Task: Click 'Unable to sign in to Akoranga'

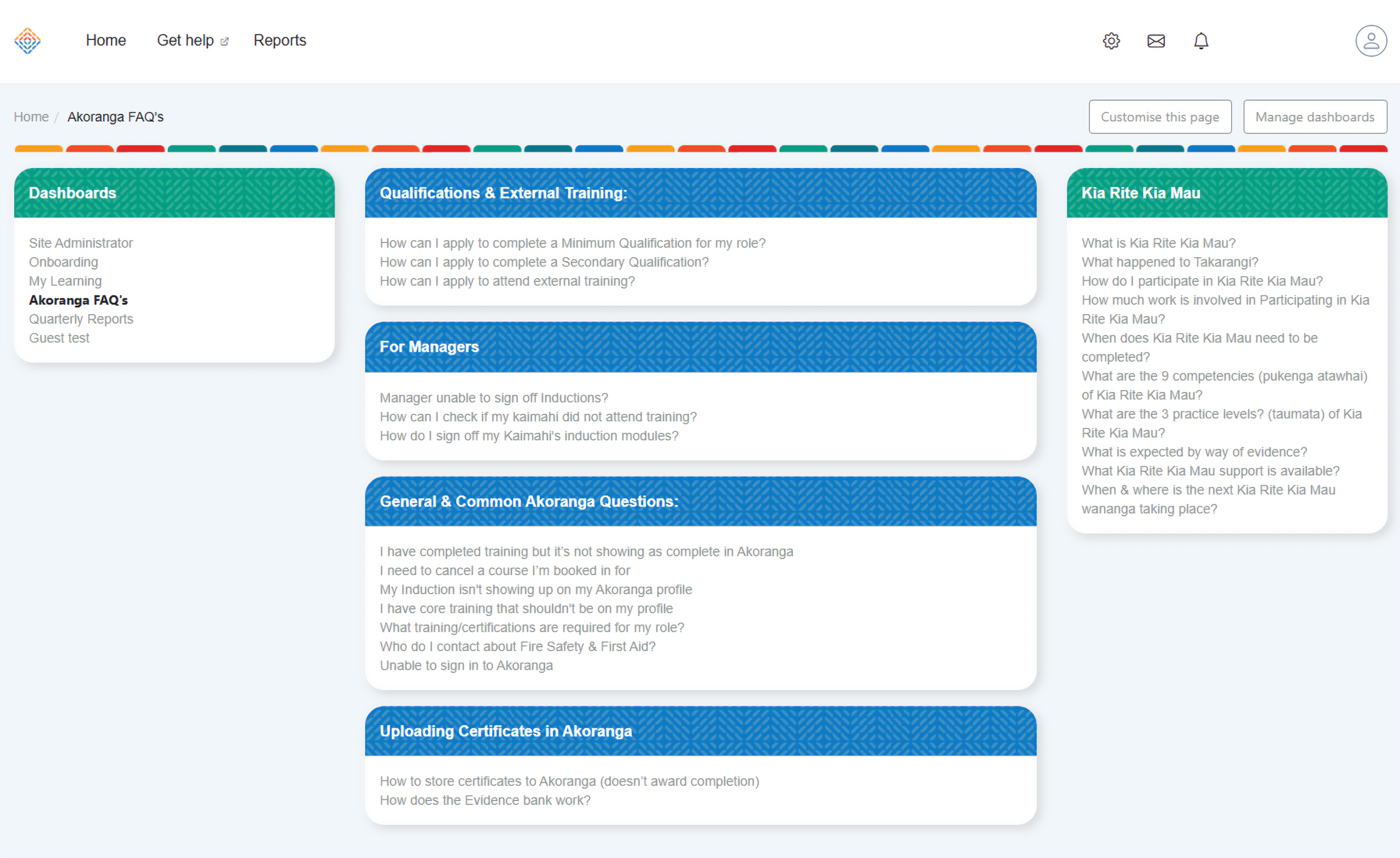Action: pos(466,665)
